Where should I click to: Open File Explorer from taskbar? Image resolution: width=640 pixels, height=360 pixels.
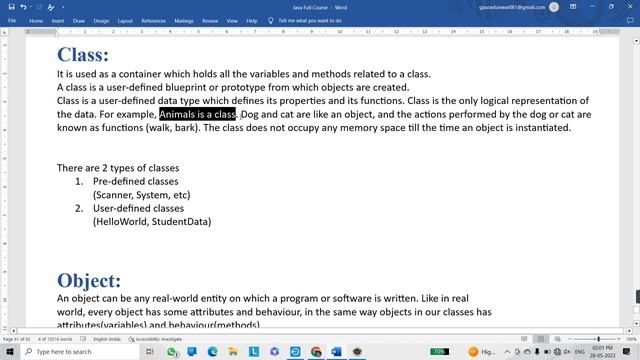[x=233, y=351]
